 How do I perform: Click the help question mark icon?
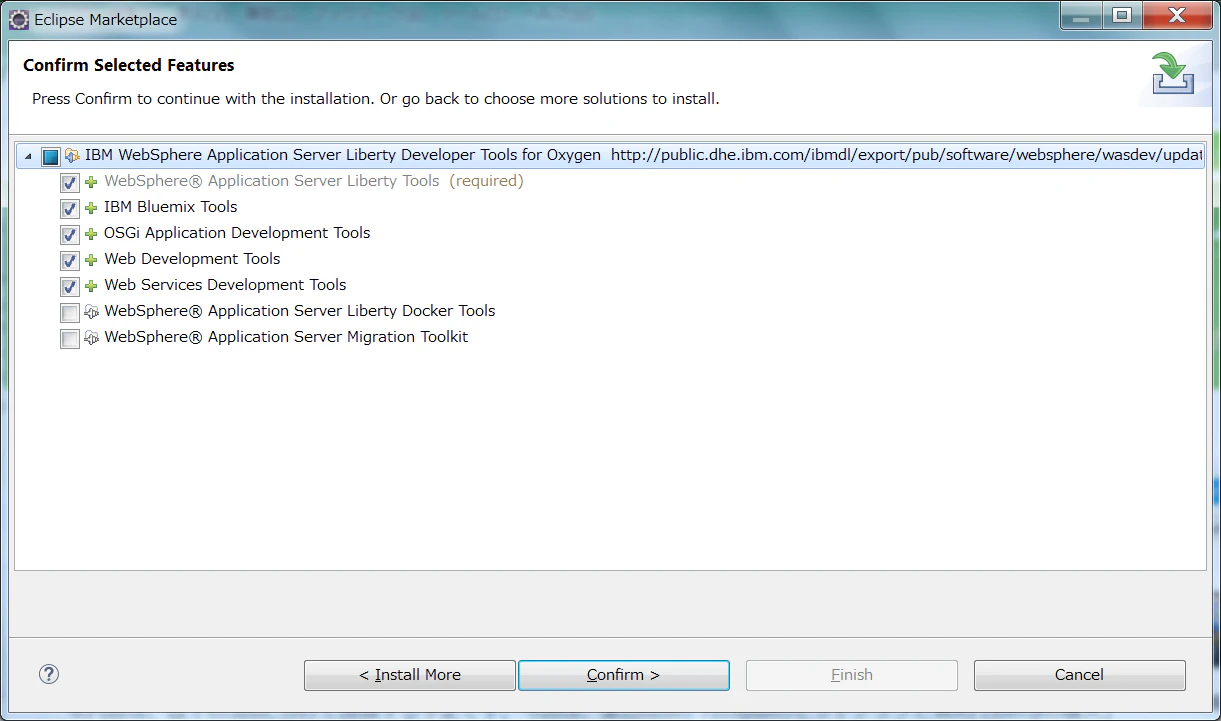[x=49, y=674]
